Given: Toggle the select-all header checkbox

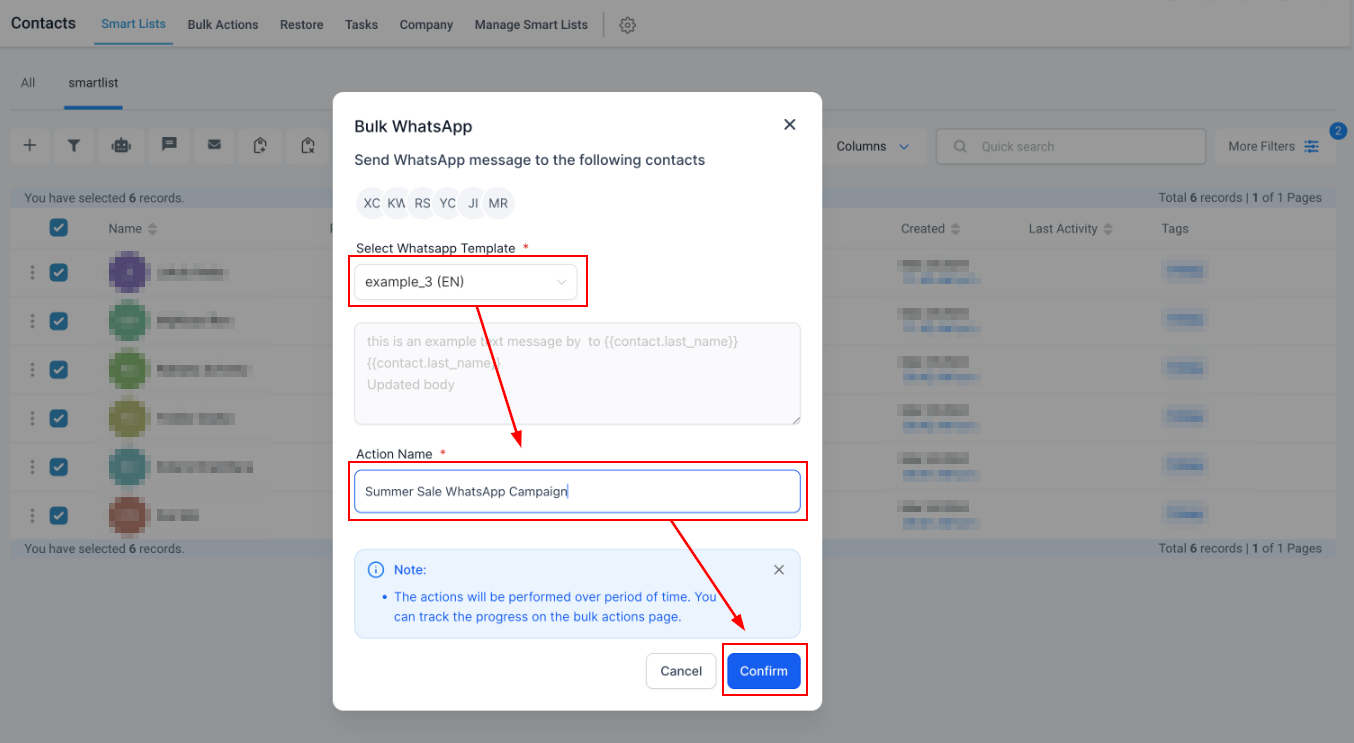Looking at the screenshot, I should click(x=59, y=228).
